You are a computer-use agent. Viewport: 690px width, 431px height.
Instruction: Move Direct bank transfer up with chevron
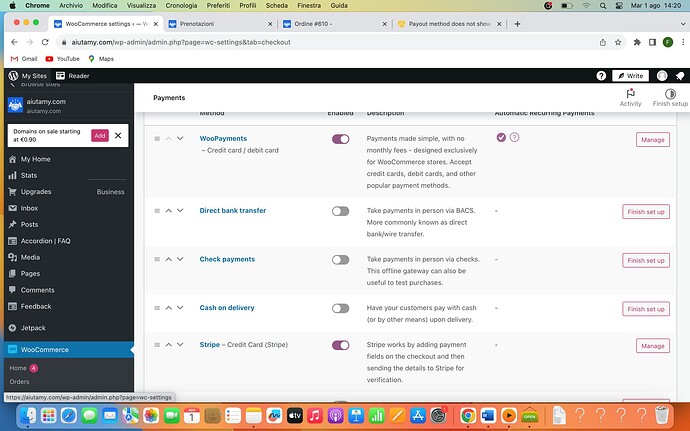[169, 210]
